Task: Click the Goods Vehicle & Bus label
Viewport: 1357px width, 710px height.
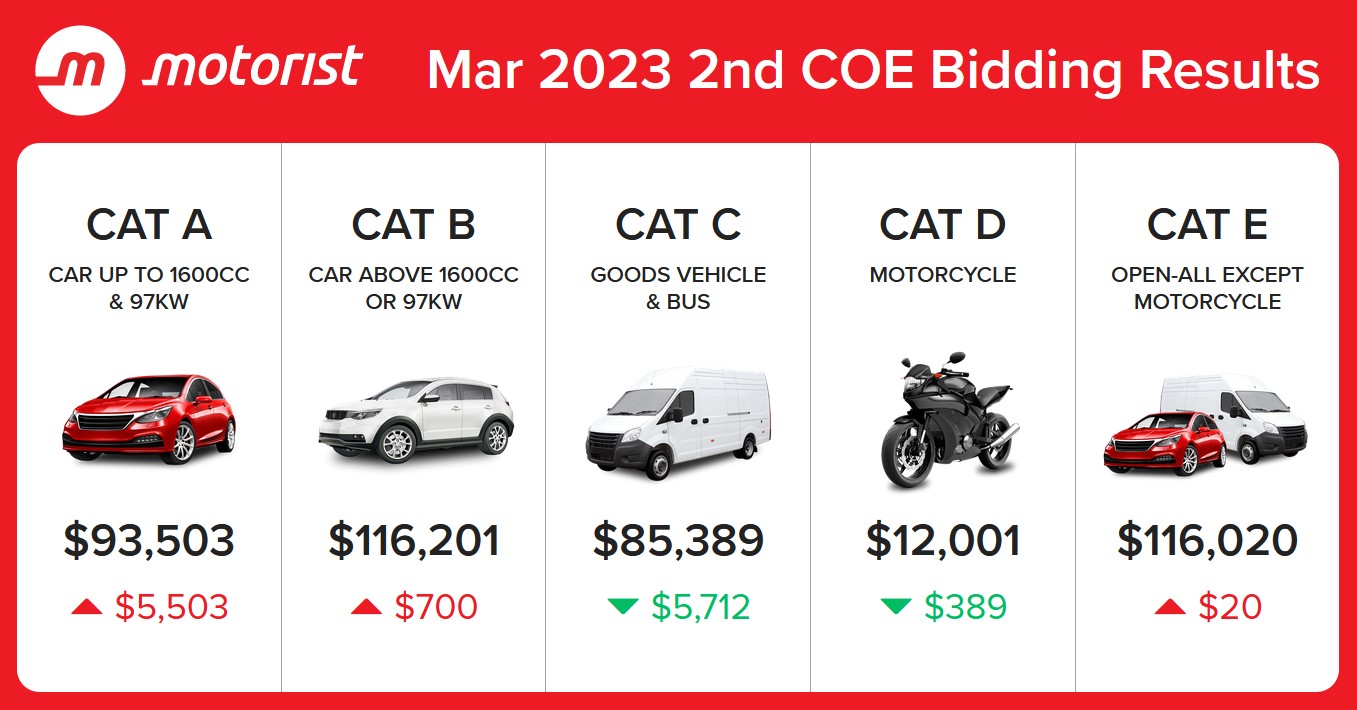Action: [678, 288]
